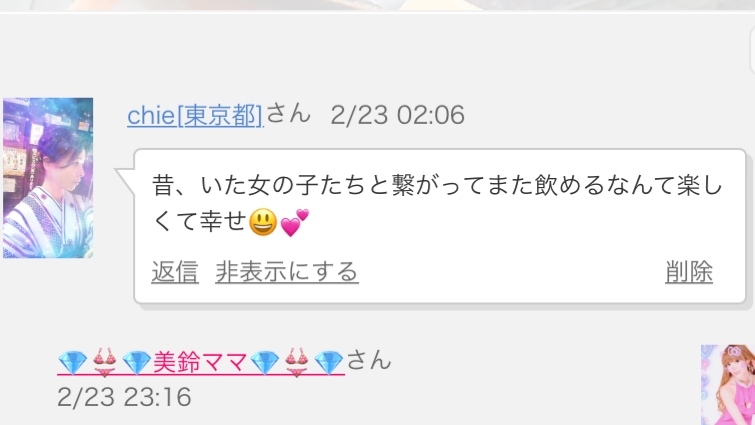Open the chie[東京都] profile link
Viewport: 755px width, 425px height.
195,116
